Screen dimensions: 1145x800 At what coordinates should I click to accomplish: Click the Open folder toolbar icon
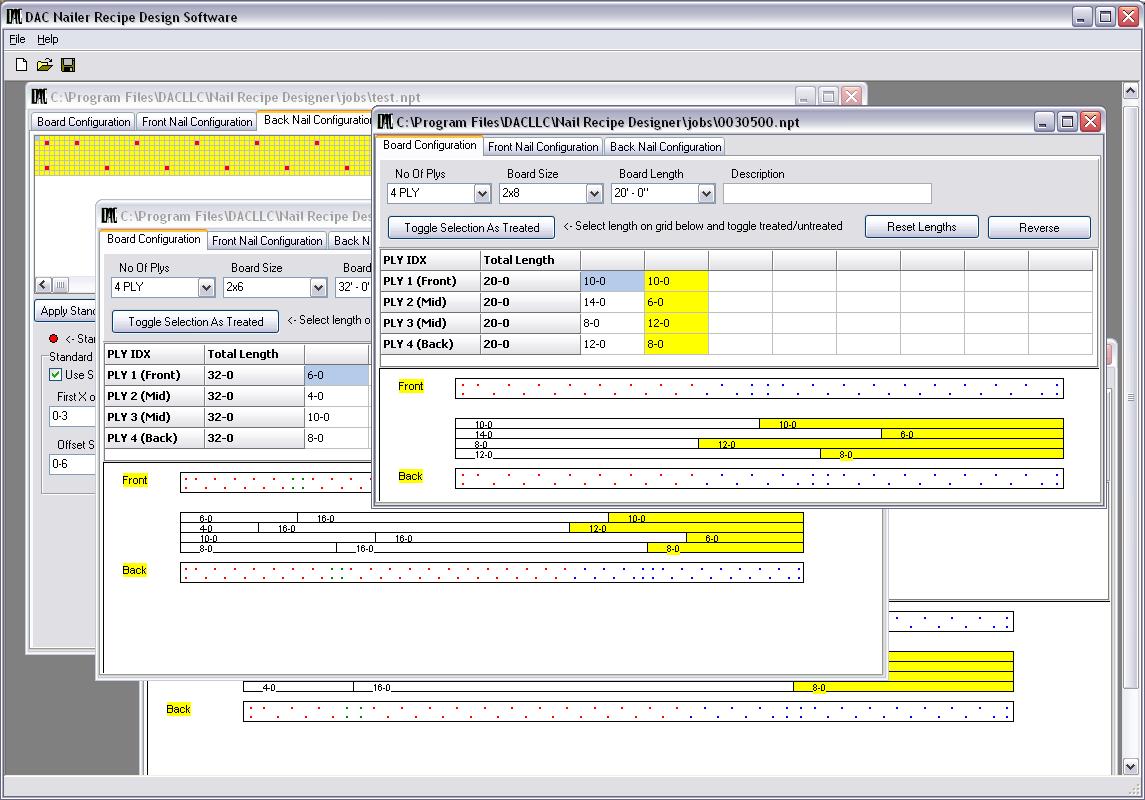44,65
